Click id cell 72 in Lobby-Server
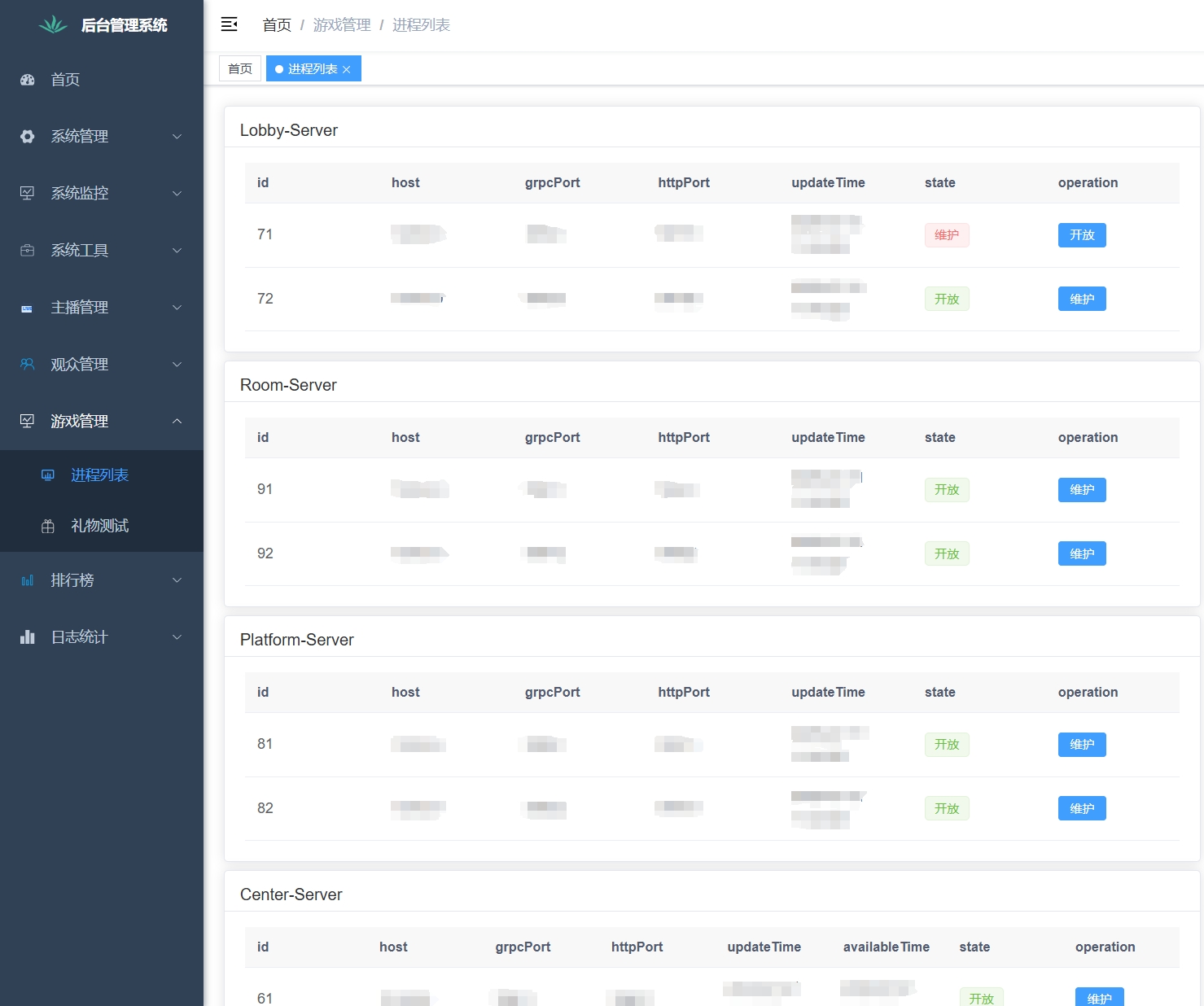 pyautogui.click(x=265, y=299)
